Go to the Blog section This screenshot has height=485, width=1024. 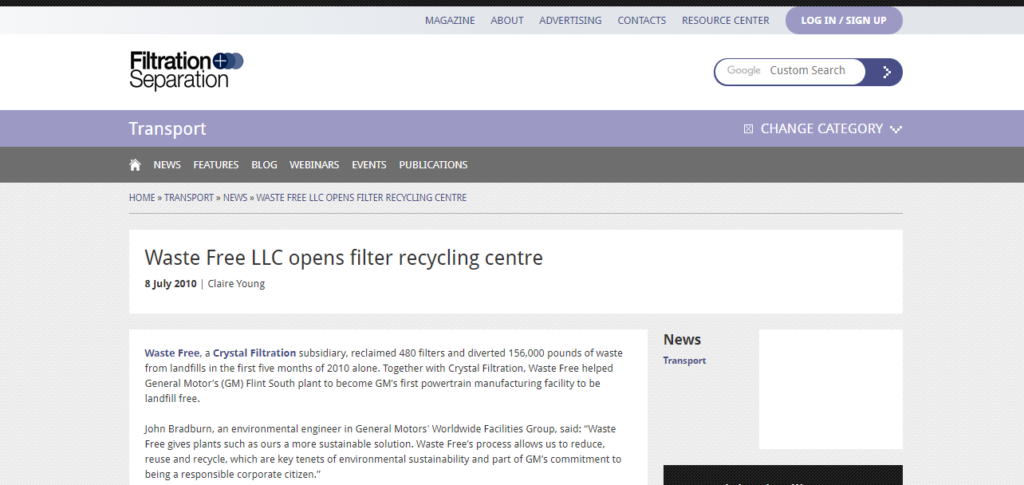click(x=264, y=165)
